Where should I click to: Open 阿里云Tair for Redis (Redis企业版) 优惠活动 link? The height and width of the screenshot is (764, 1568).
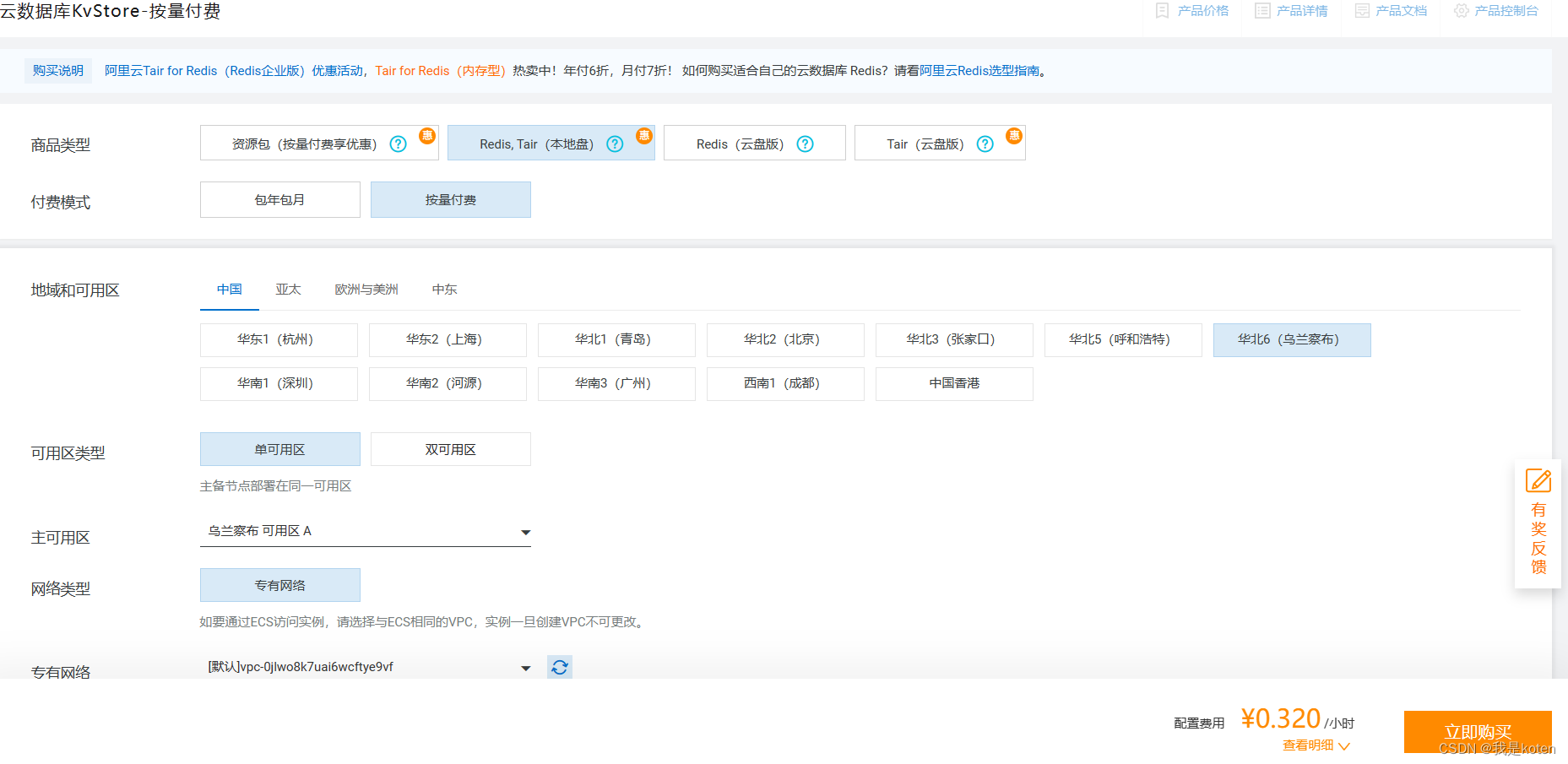click(x=235, y=71)
